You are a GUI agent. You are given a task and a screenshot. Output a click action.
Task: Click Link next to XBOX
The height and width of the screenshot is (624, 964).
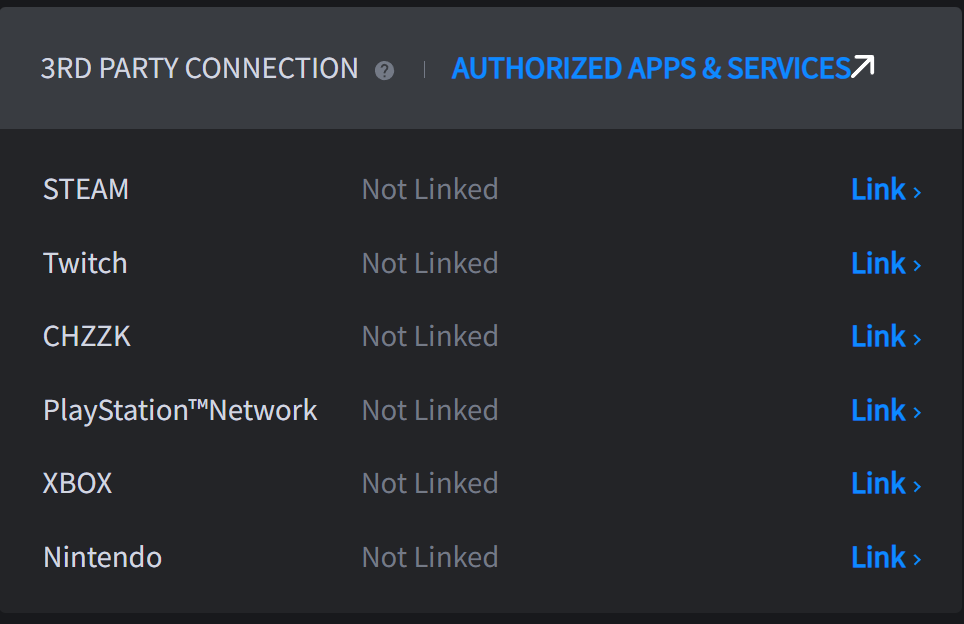click(x=878, y=483)
